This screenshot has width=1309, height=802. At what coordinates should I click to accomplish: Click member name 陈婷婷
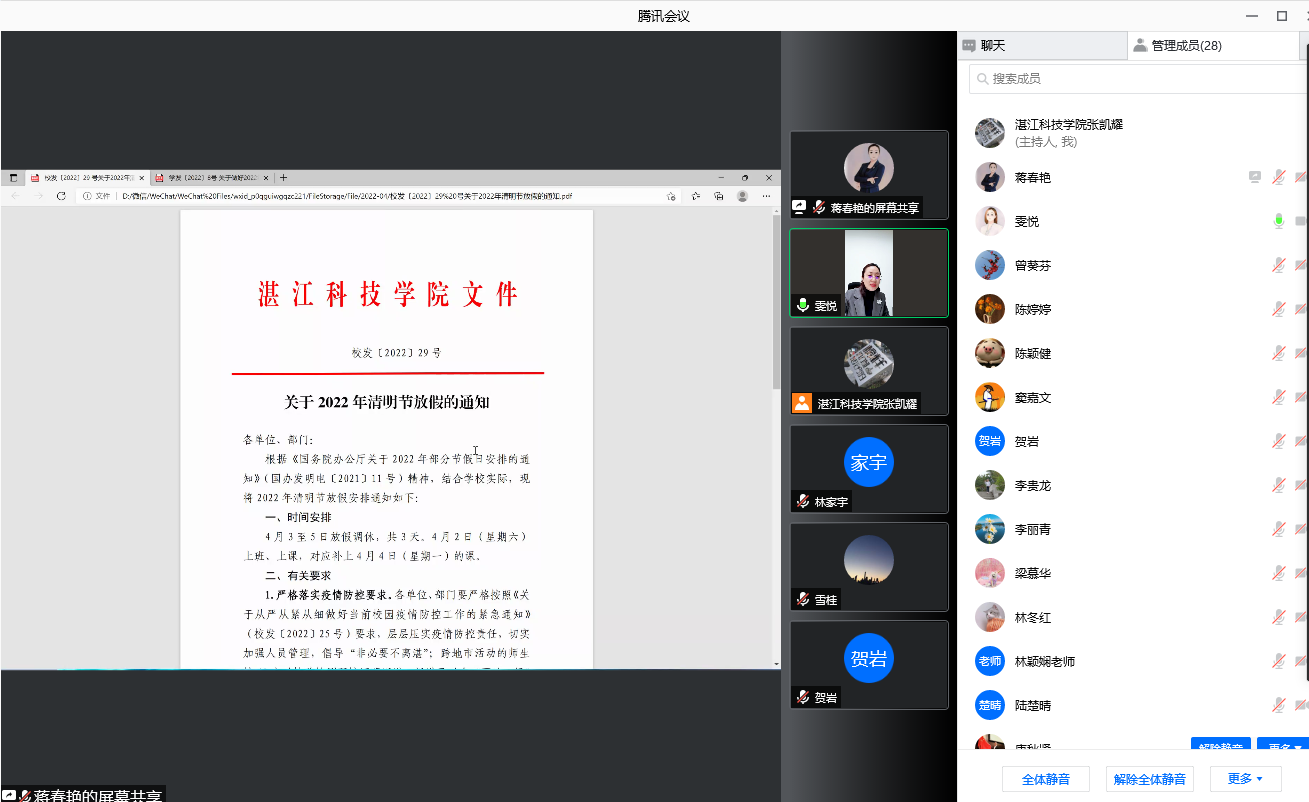(1033, 309)
